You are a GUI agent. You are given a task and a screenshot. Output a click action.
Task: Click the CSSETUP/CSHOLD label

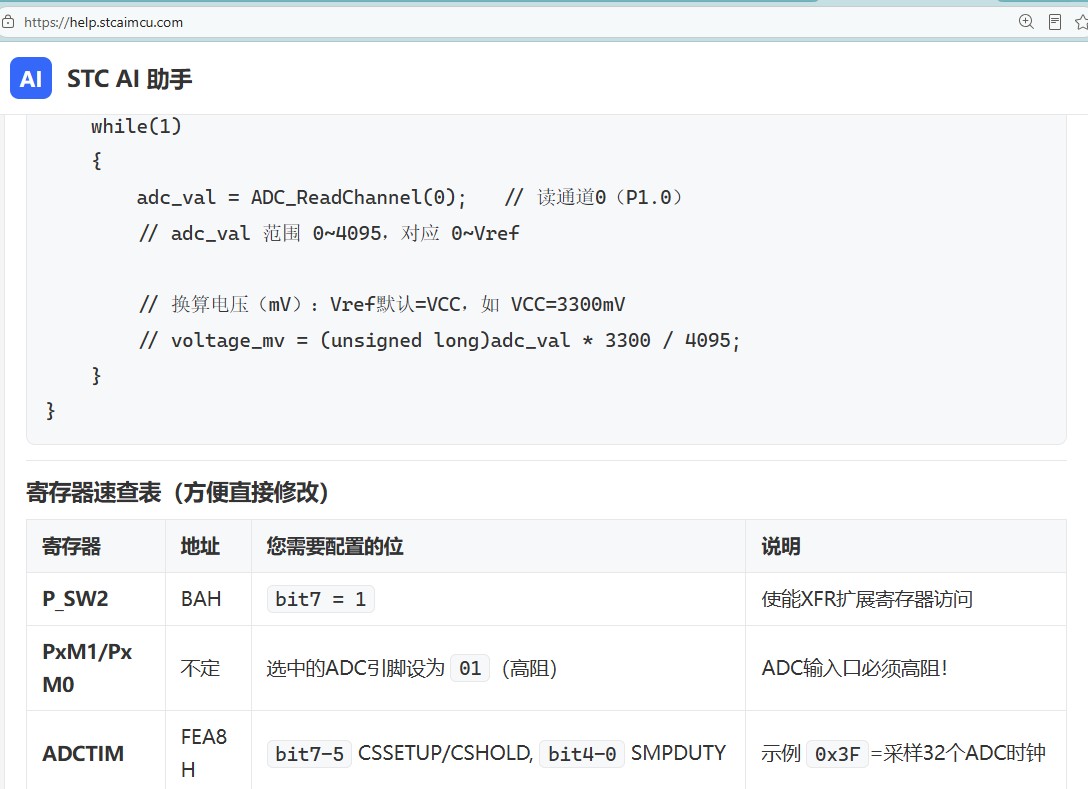(x=445, y=753)
